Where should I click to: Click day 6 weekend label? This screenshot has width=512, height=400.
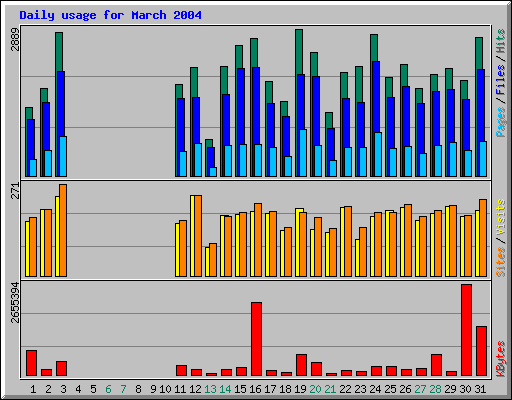coord(108,389)
